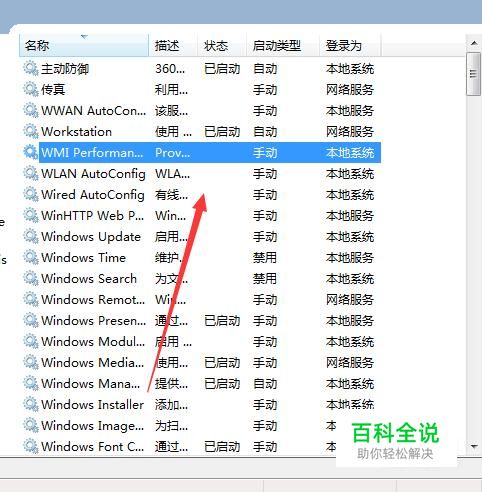
Task: Select the Windows Remote service name
Action: pos(93,300)
